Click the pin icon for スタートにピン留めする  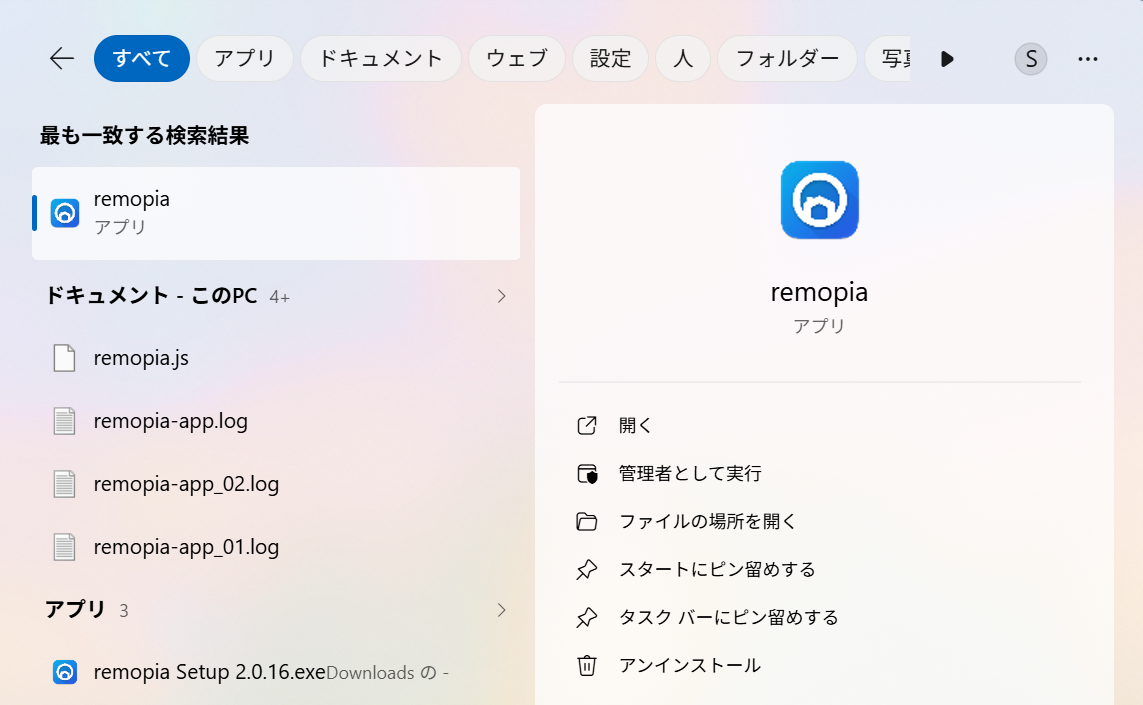point(587,569)
